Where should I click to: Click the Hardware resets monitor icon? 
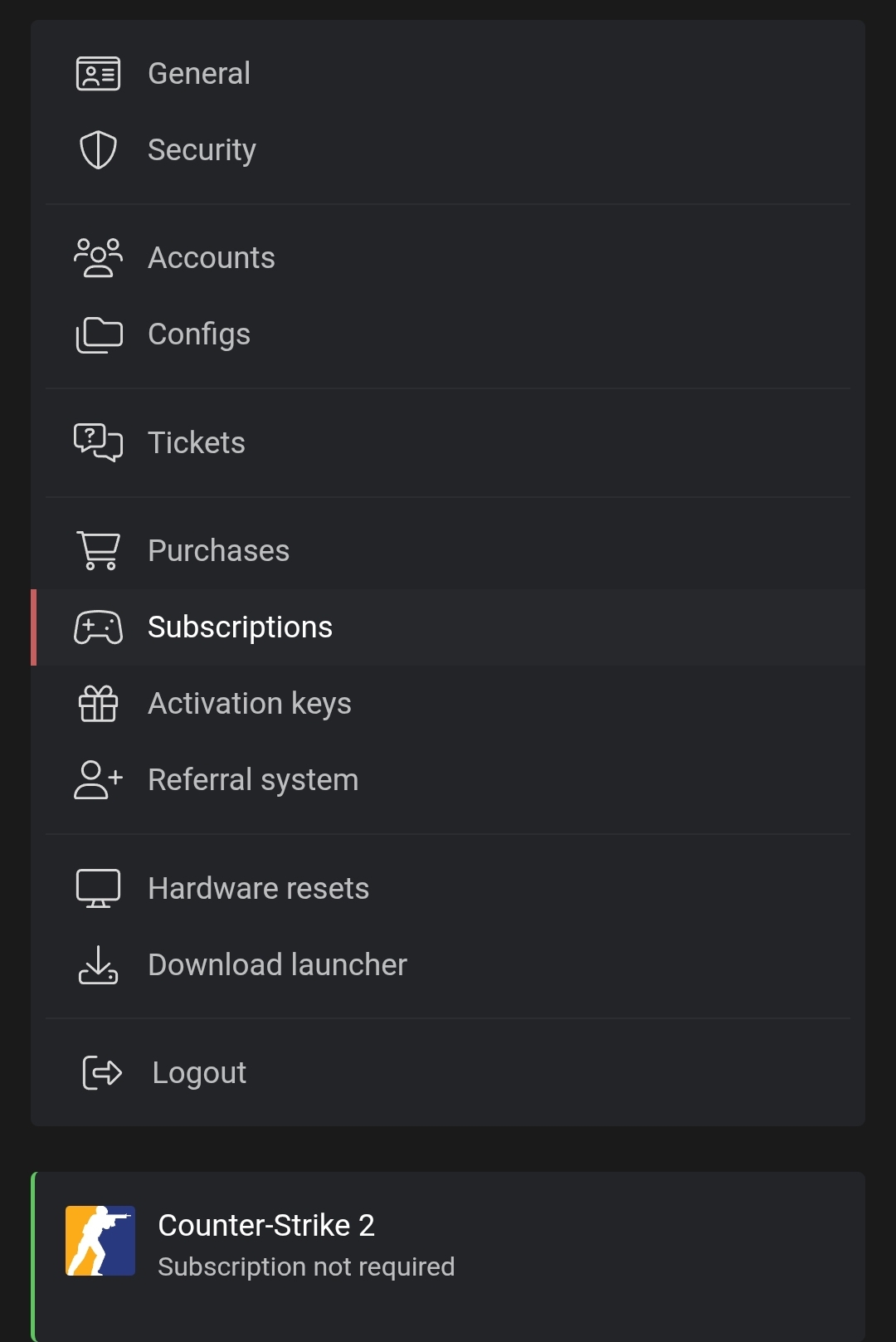(98, 888)
